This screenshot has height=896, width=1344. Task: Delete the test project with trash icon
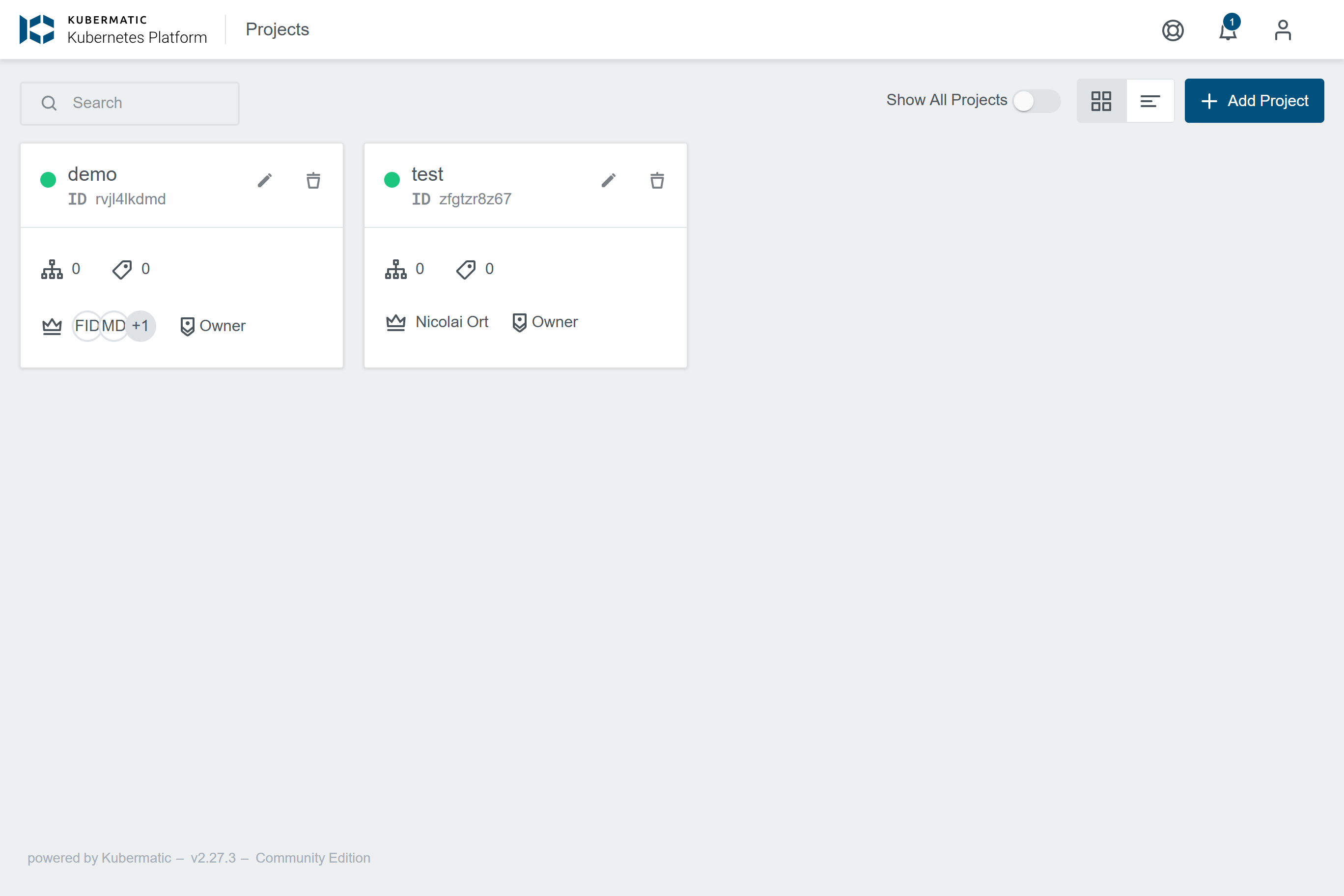657,181
